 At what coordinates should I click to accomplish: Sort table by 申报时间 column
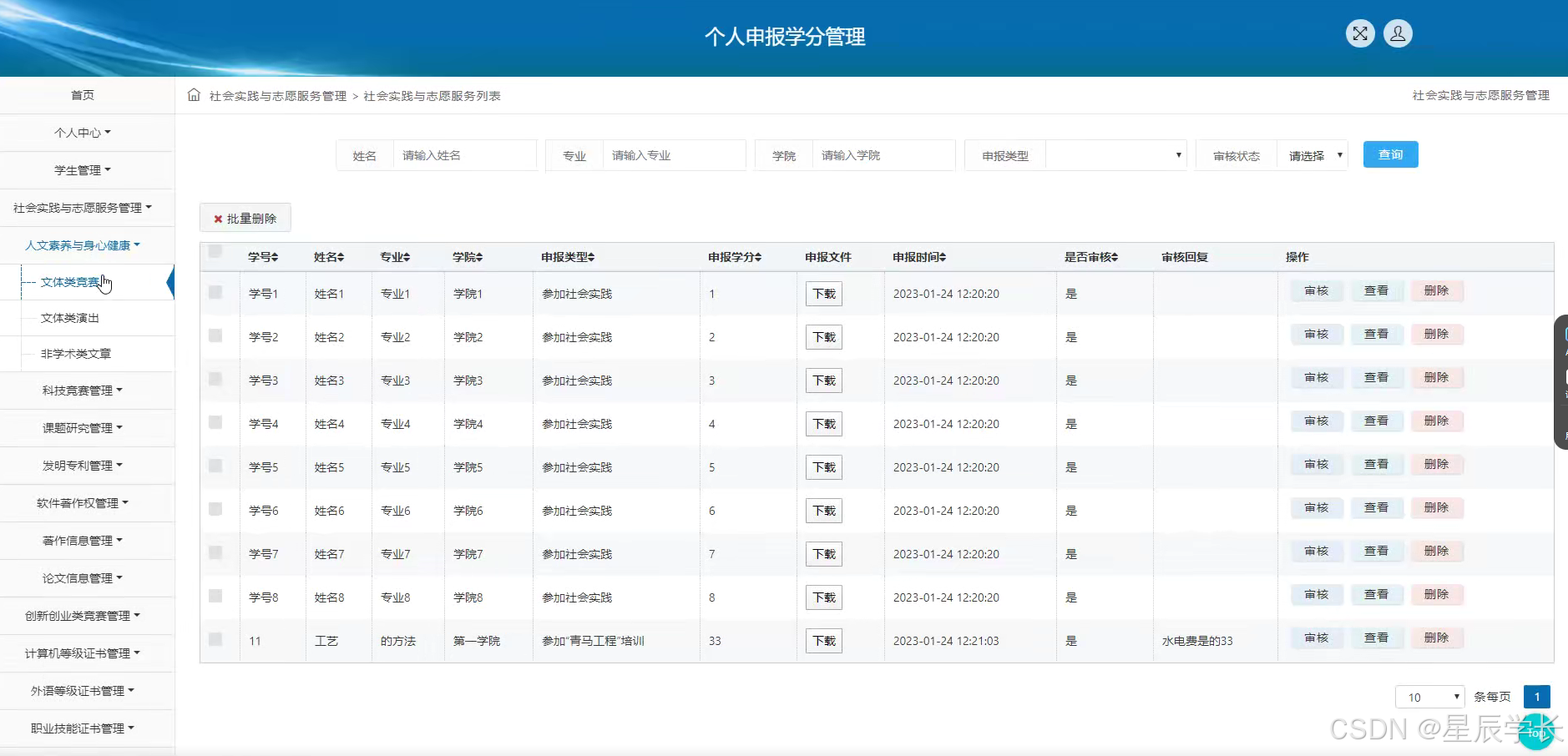[x=919, y=257]
